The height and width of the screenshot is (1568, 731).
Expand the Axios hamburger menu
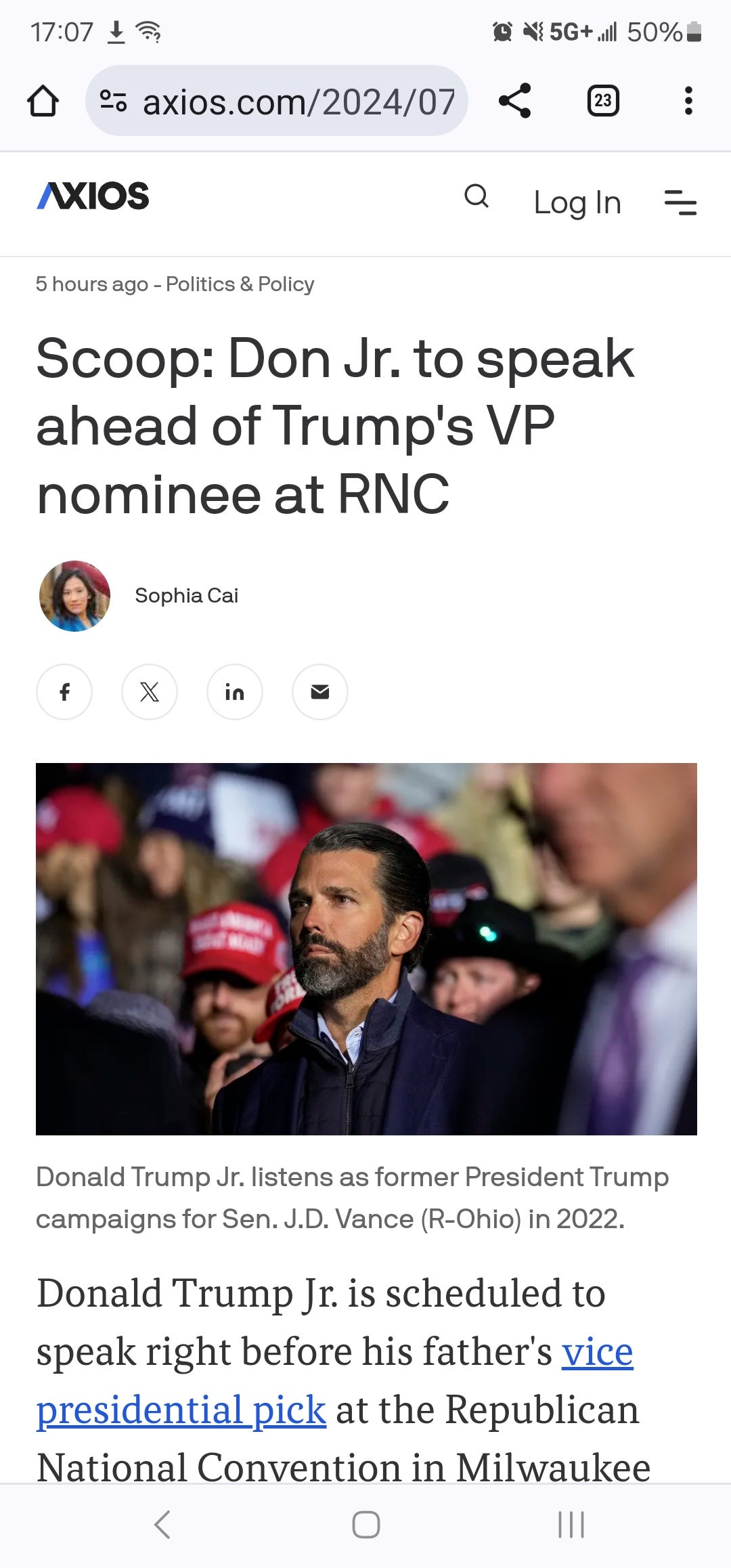pyautogui.click(x=680, y=202)
